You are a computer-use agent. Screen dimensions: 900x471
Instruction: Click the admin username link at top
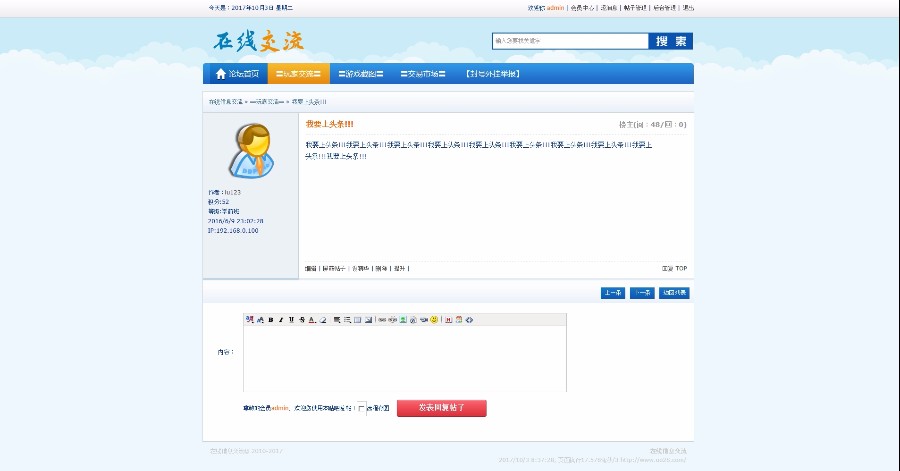coord(555,8)
